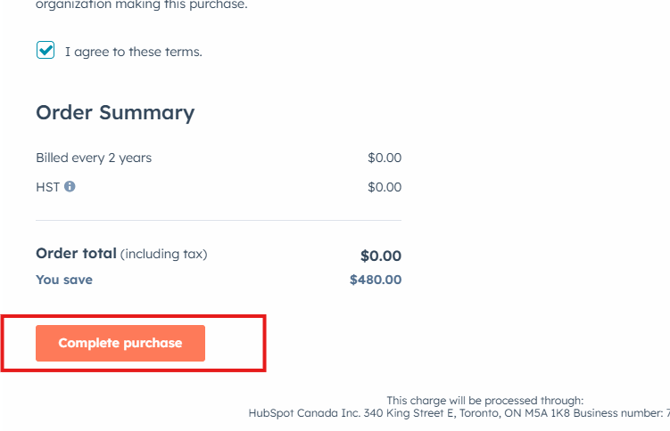Image resolution: width=670 pixels, height=431 pixels.
Task: Uncheck the agree to terms checkbox
Action: coord(45,50)
